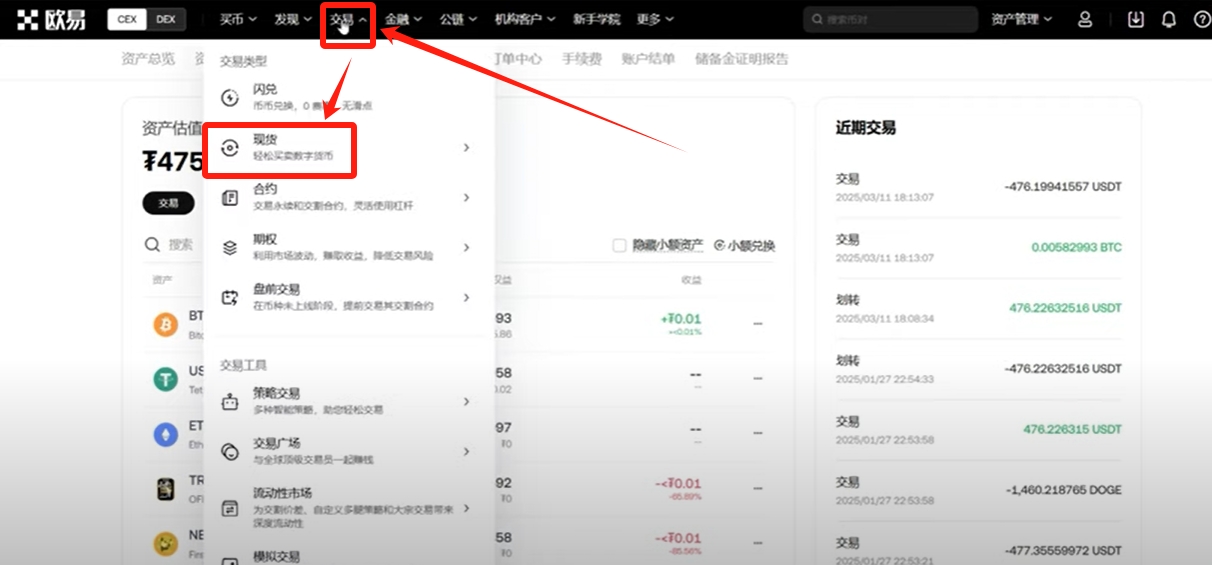This screenshot has height=565, width=1212.
Task: Tick the 隐藏小额资产 checkbox
Action: [619, 245]
